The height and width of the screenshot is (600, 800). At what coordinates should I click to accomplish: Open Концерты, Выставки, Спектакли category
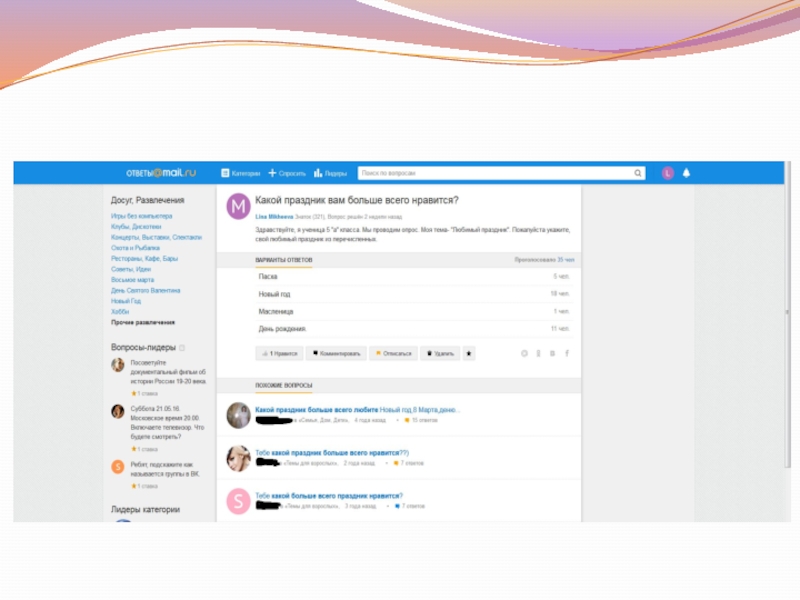click(x=156, y=237)
